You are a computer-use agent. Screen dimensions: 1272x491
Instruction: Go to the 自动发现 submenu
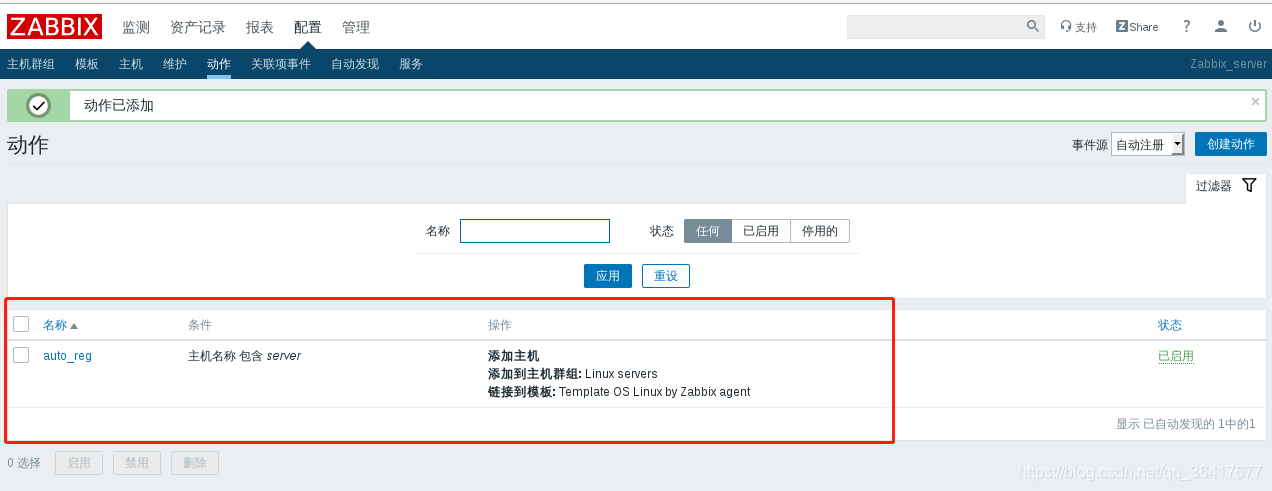click(355, 64)
